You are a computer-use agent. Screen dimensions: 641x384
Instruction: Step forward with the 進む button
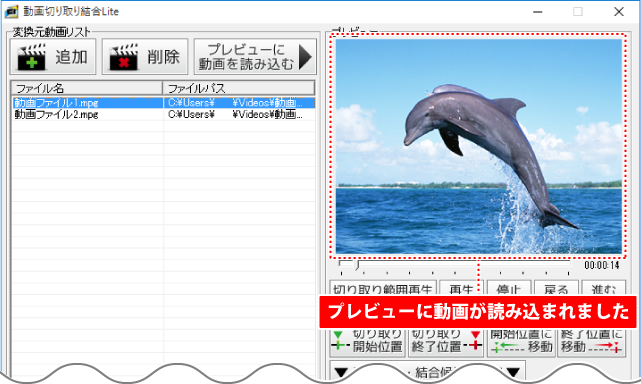(x=603, y=288)
